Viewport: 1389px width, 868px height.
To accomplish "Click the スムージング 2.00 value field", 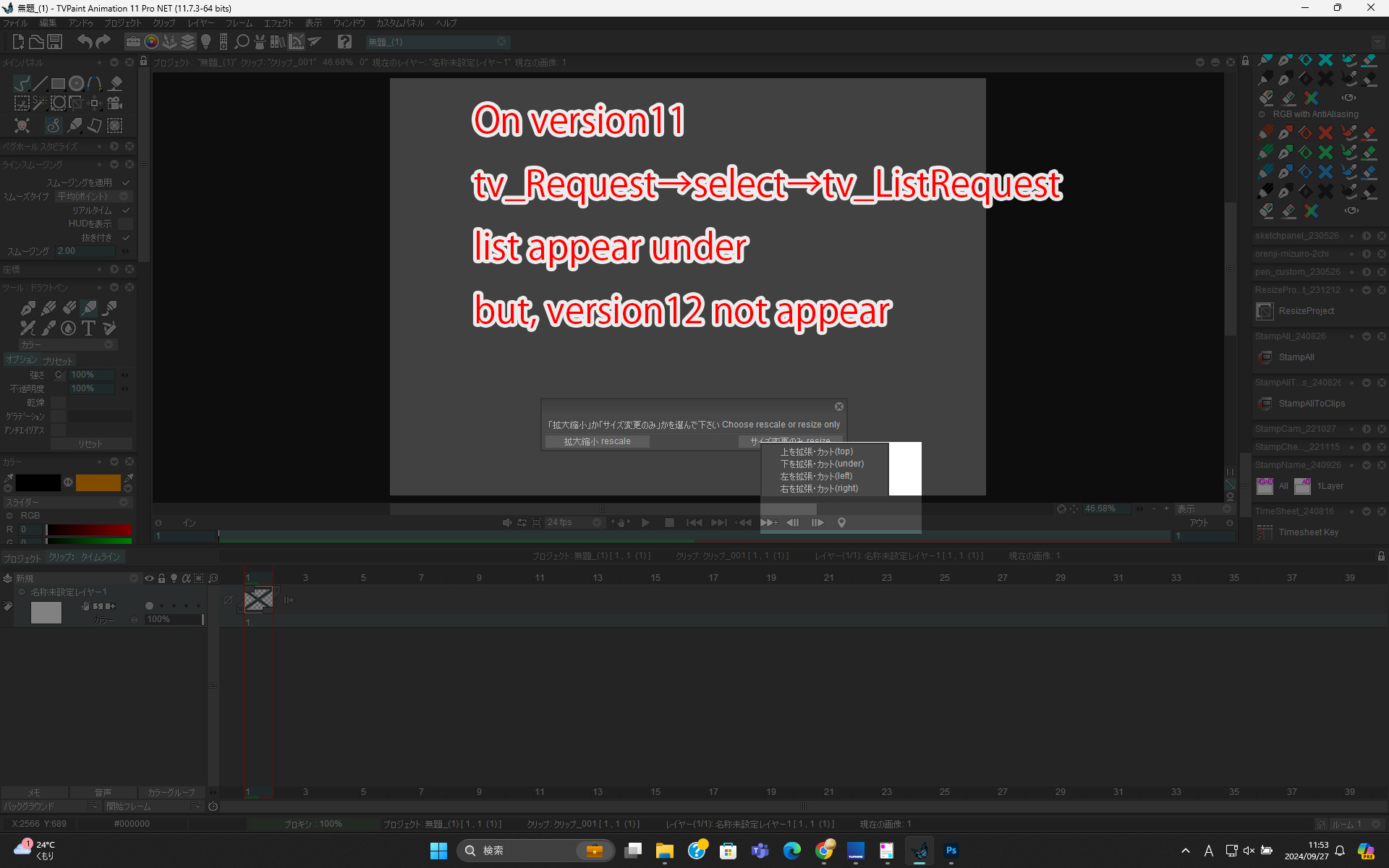I will tap(85, 251).
